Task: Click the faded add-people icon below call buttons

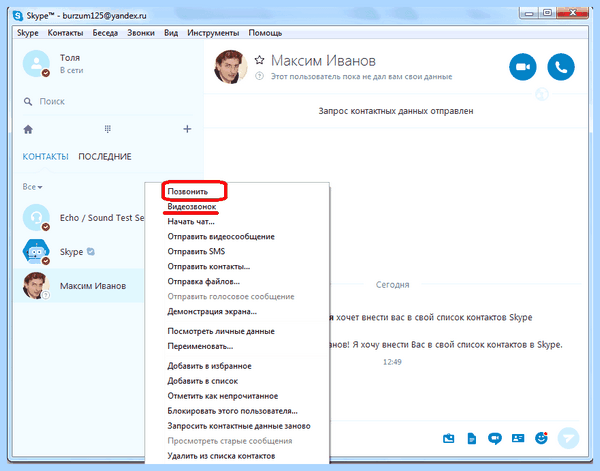Action: 542,94
